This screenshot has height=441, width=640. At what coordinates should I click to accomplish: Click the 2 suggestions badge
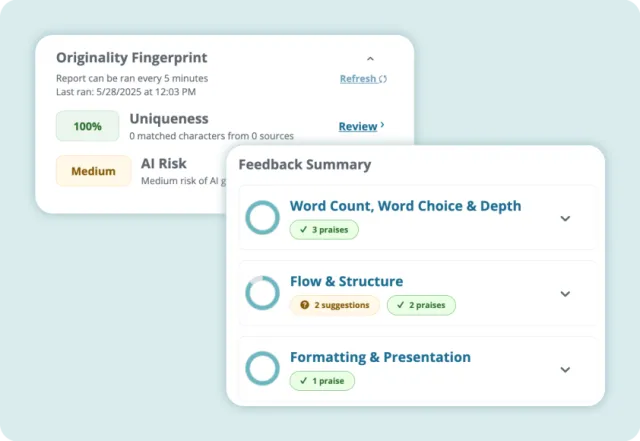point(334,305)
